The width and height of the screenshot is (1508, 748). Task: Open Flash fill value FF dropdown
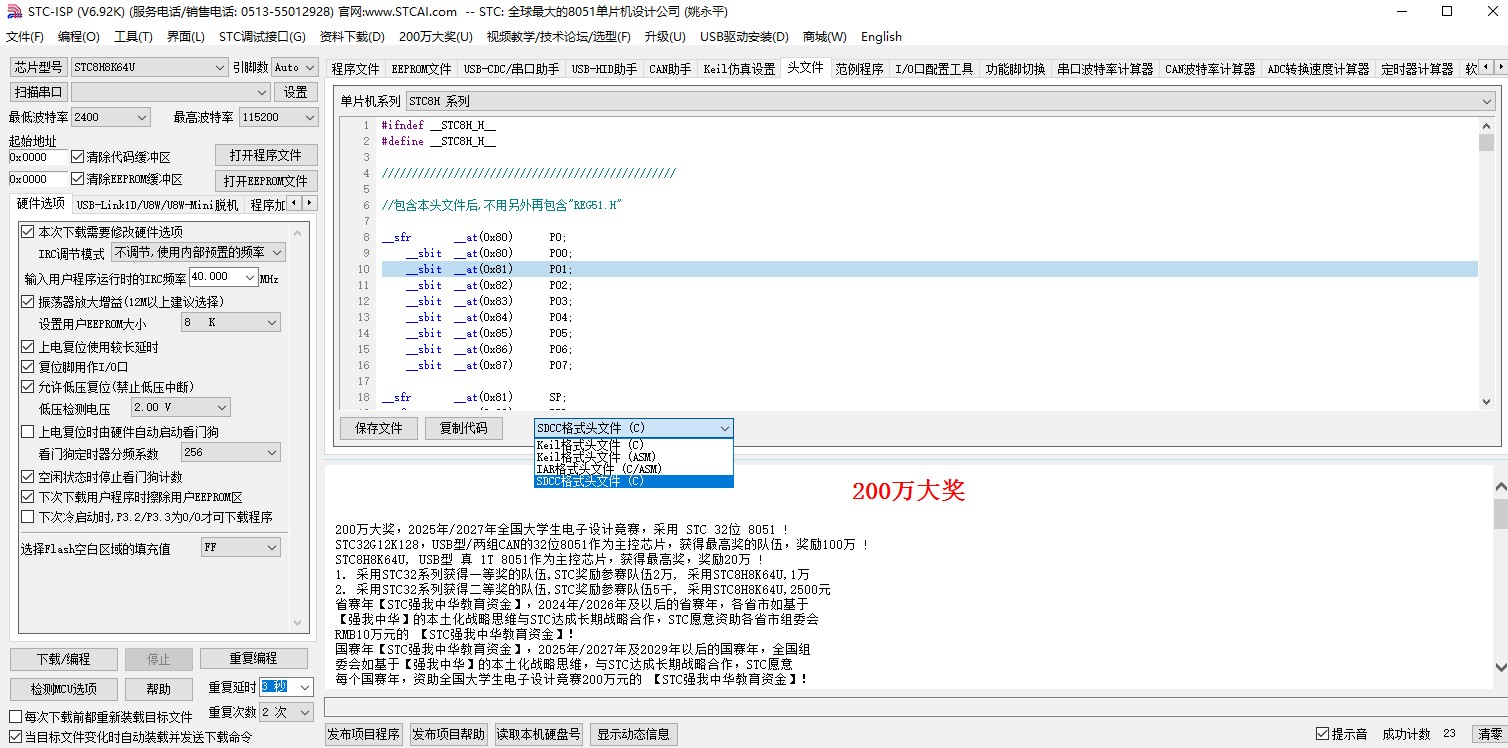coord(241,548)
